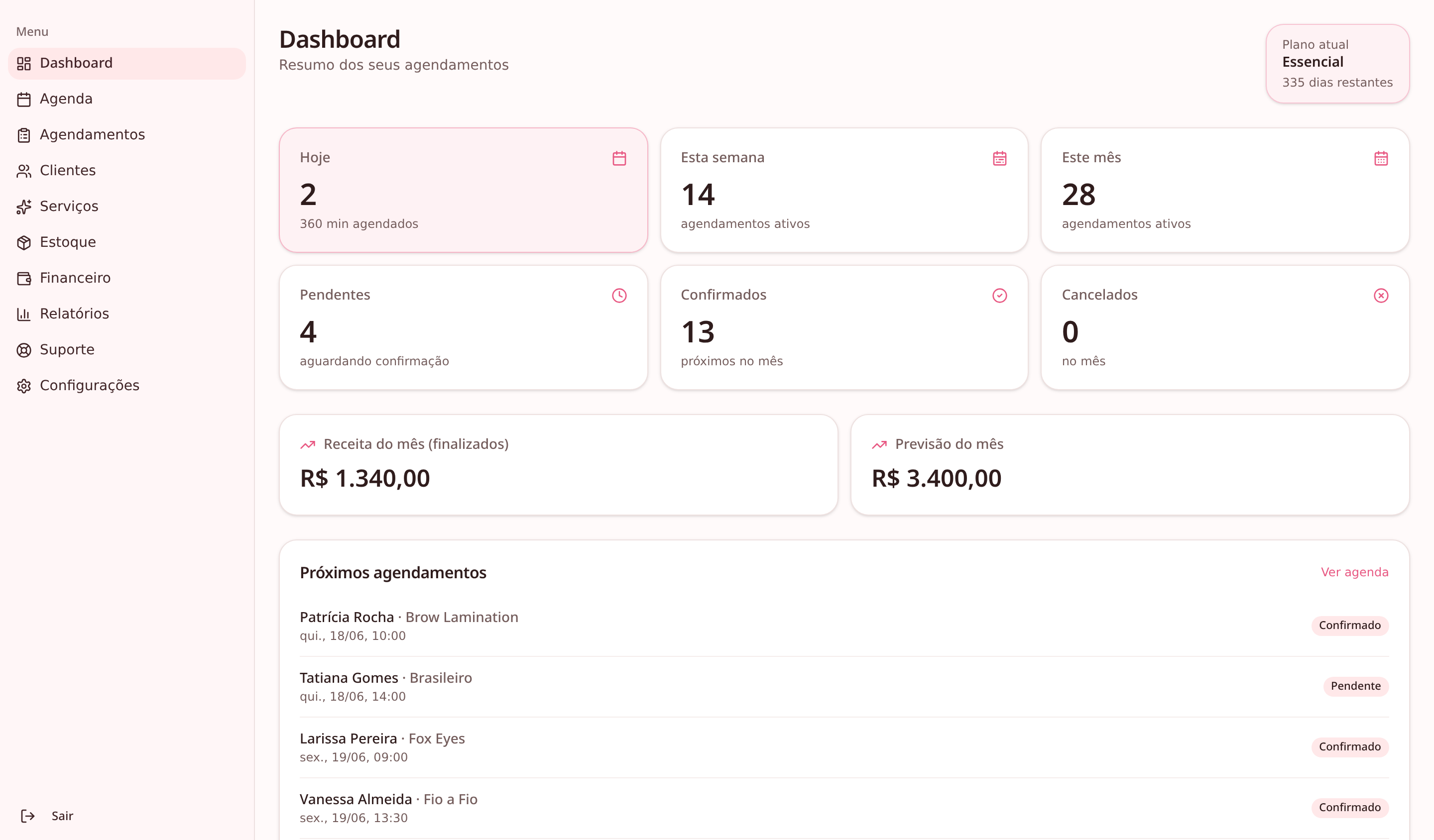This screenshot has height=840, width=1434.
Task: Go to Agenda in the sidebar
Action: coord(127,99)
